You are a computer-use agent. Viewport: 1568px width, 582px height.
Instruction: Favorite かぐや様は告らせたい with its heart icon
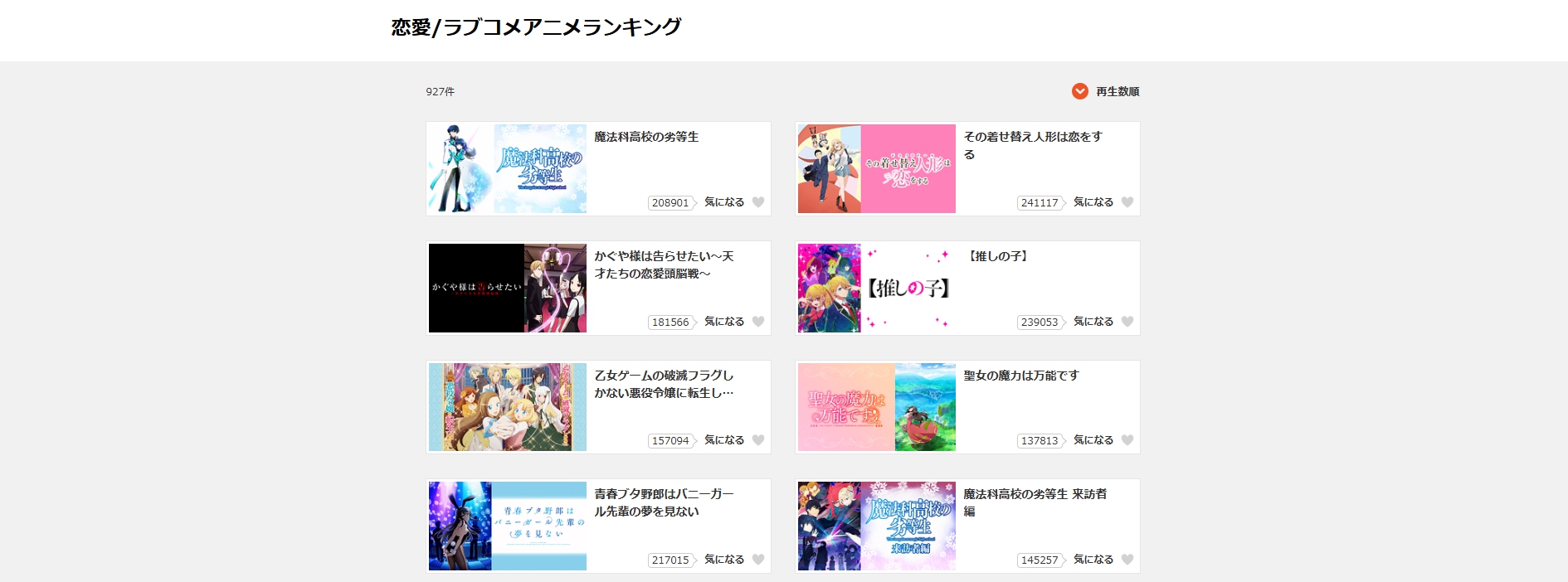758,322
